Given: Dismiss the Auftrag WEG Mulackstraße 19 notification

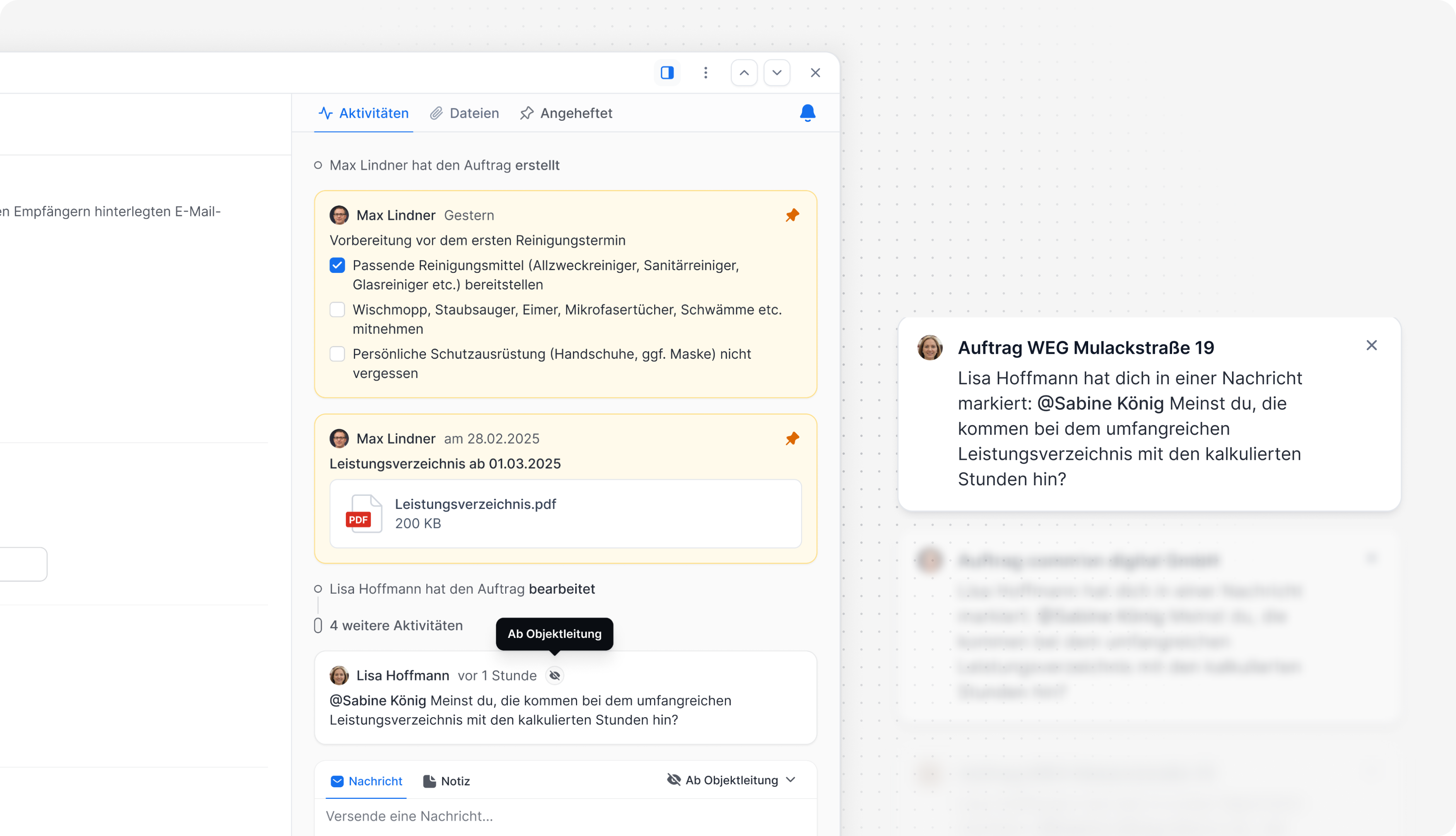Looking at the screenshot, I should point(1371,345).
